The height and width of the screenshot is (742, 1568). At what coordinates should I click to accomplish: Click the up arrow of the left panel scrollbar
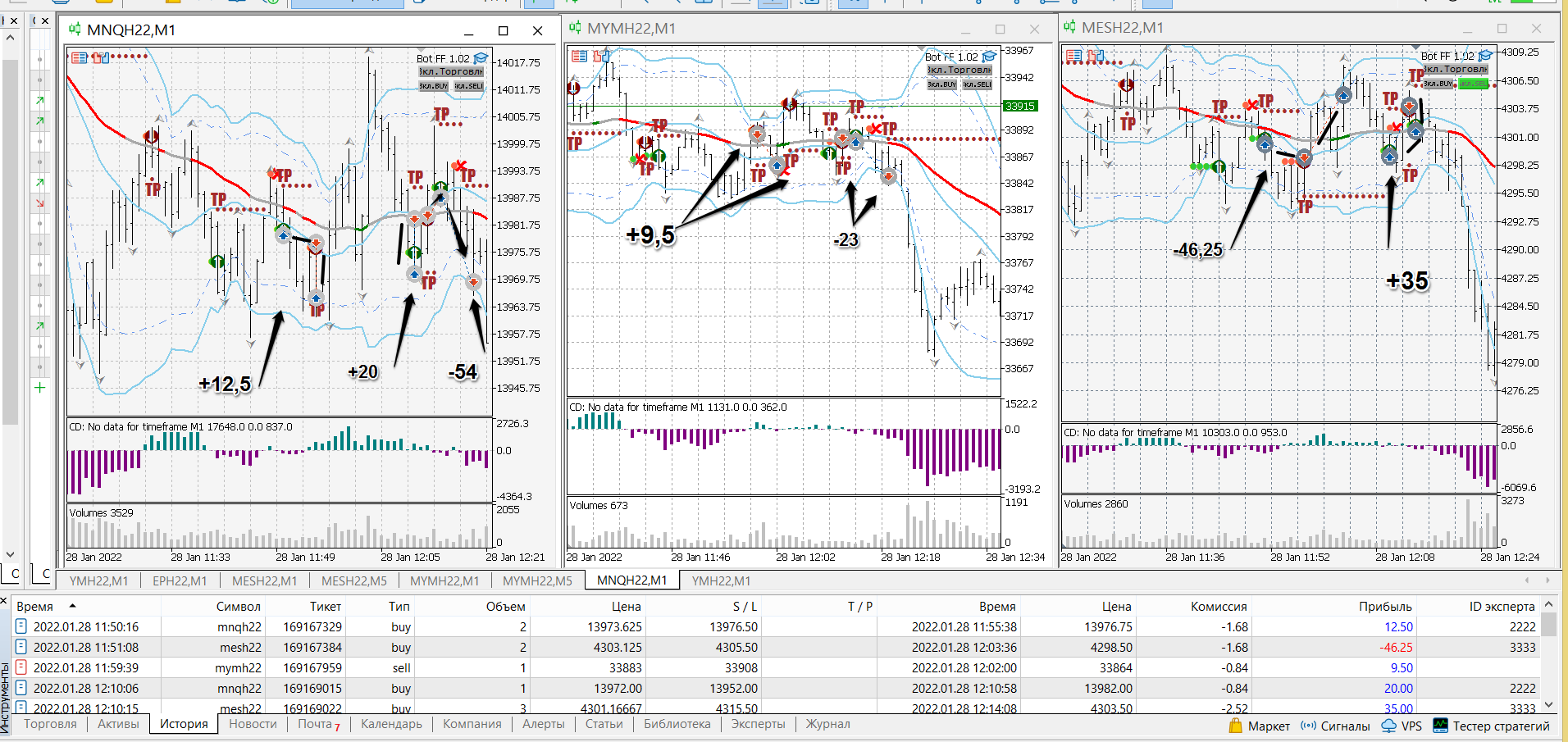pyautogui.click(x=10, y=38)
